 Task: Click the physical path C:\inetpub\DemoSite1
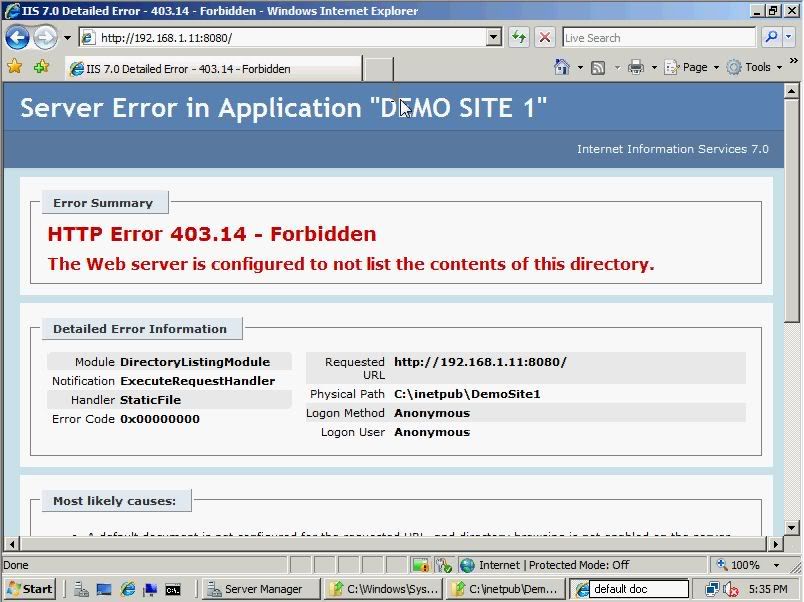467,394
